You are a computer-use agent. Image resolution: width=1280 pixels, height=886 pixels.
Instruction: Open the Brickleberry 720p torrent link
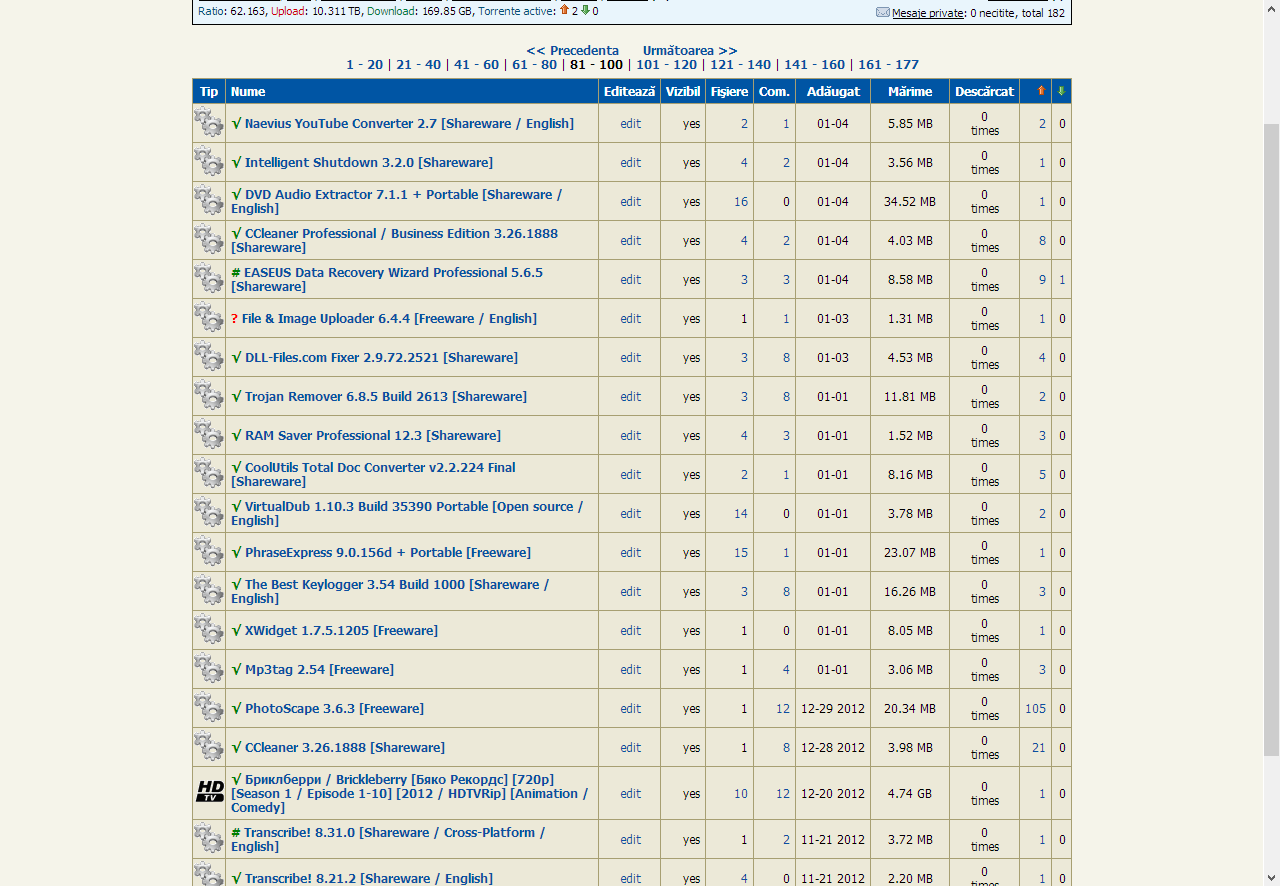pos(409,793)
